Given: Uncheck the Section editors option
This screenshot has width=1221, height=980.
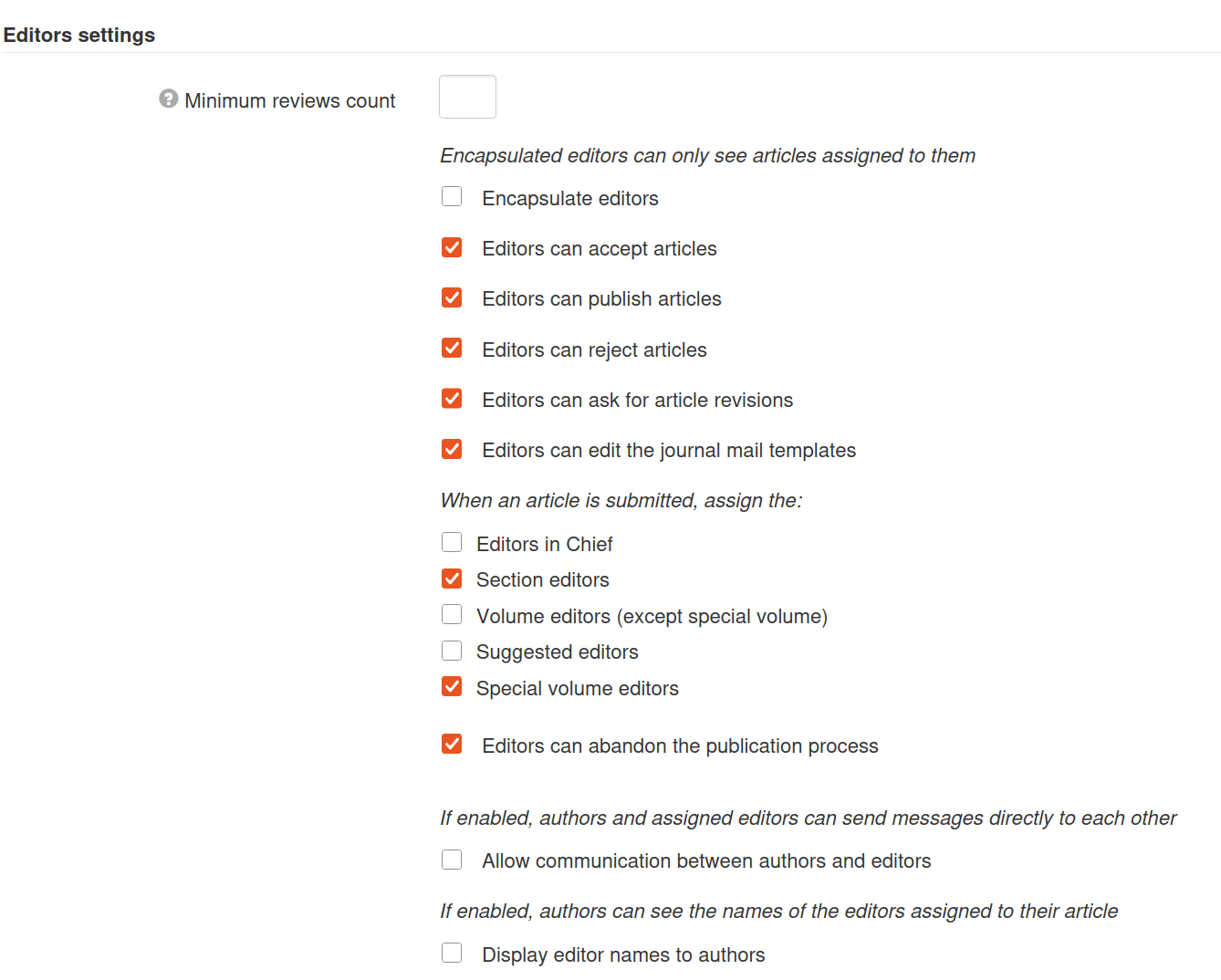Looking at the screenshot, I should pos(452,579).
